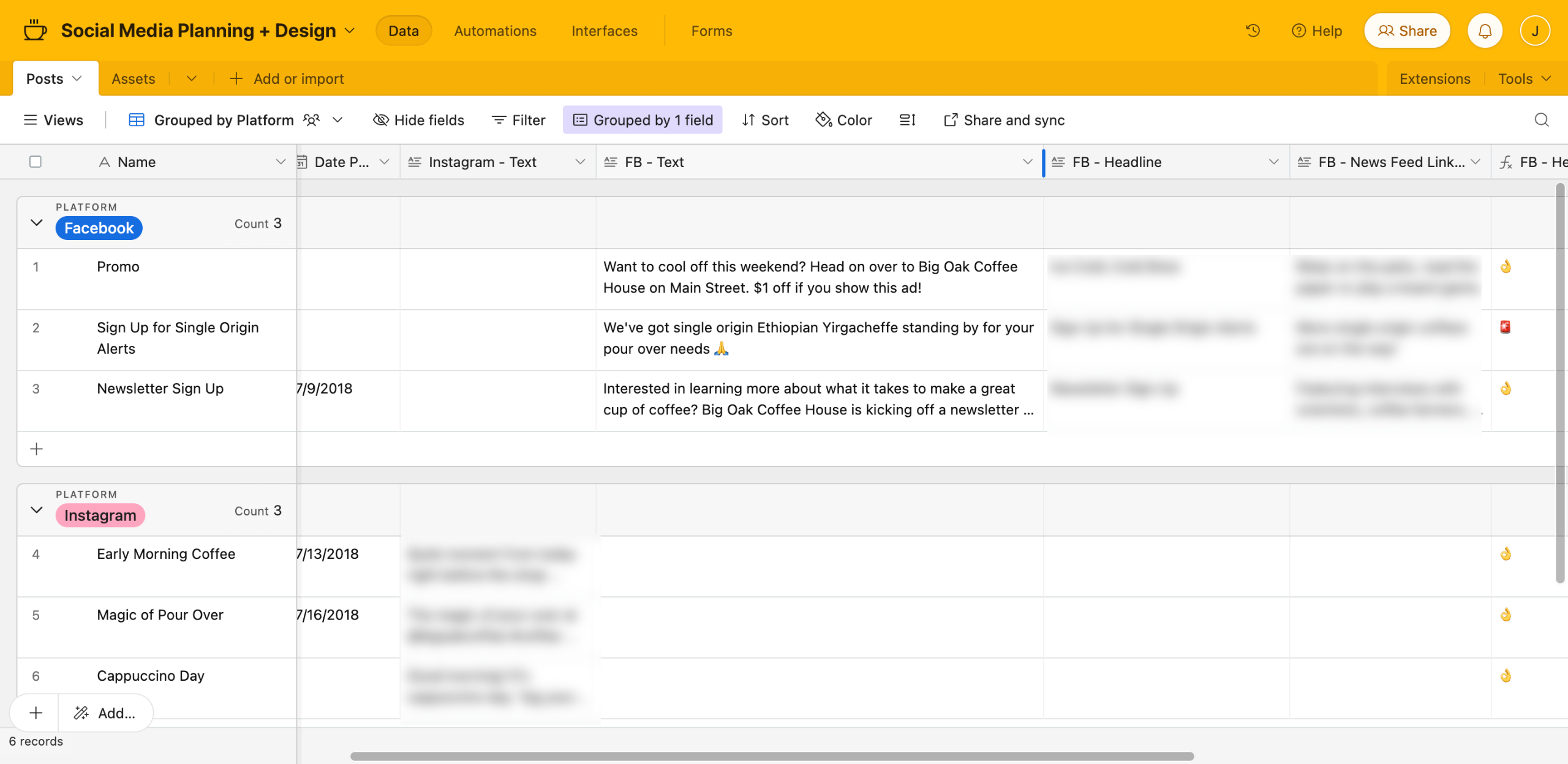
Task: Open the Automations tab
Action: (495, 31)
